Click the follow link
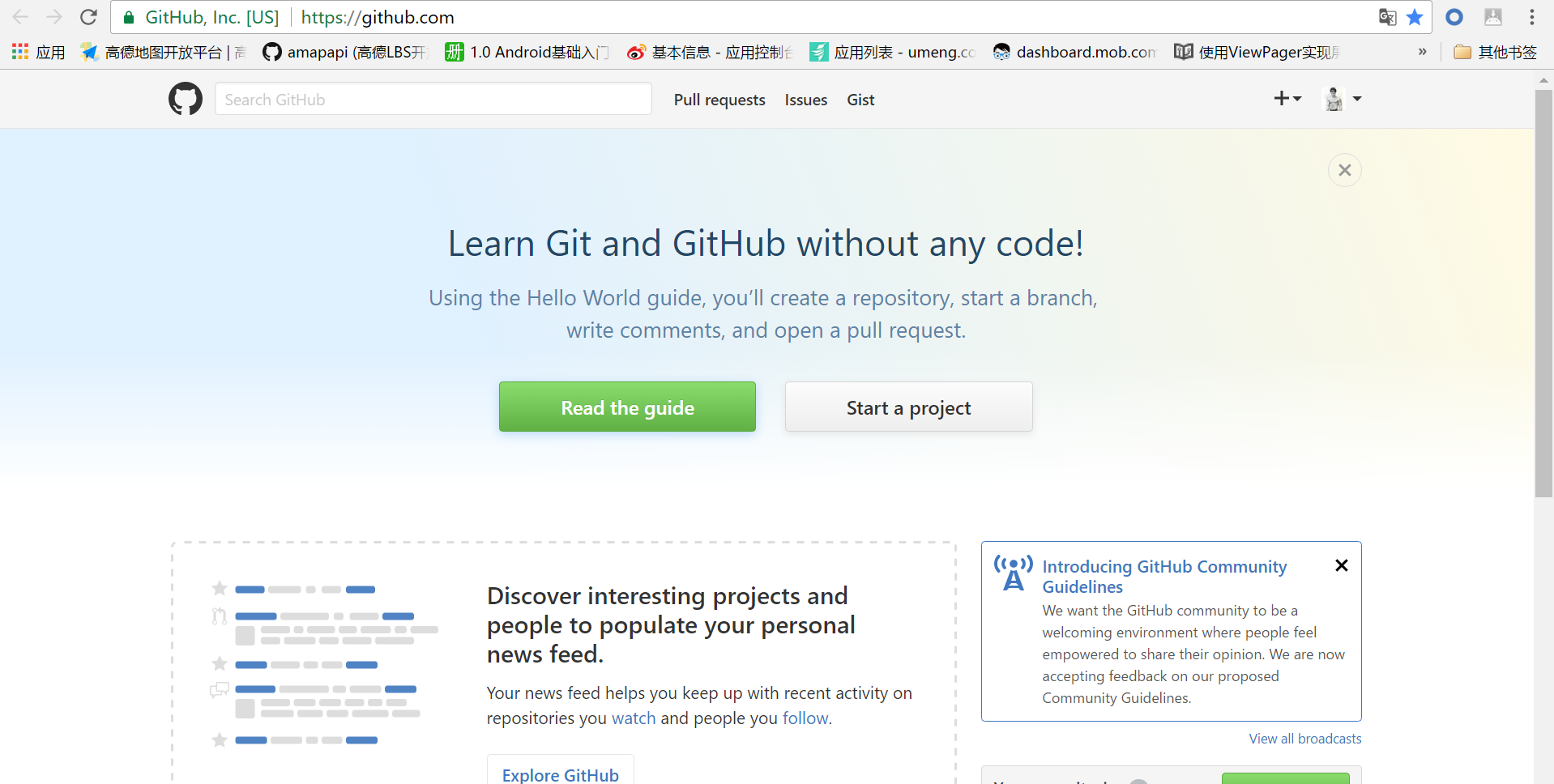Viewport: 1554px width, 784px height. [x=805, y=718]
